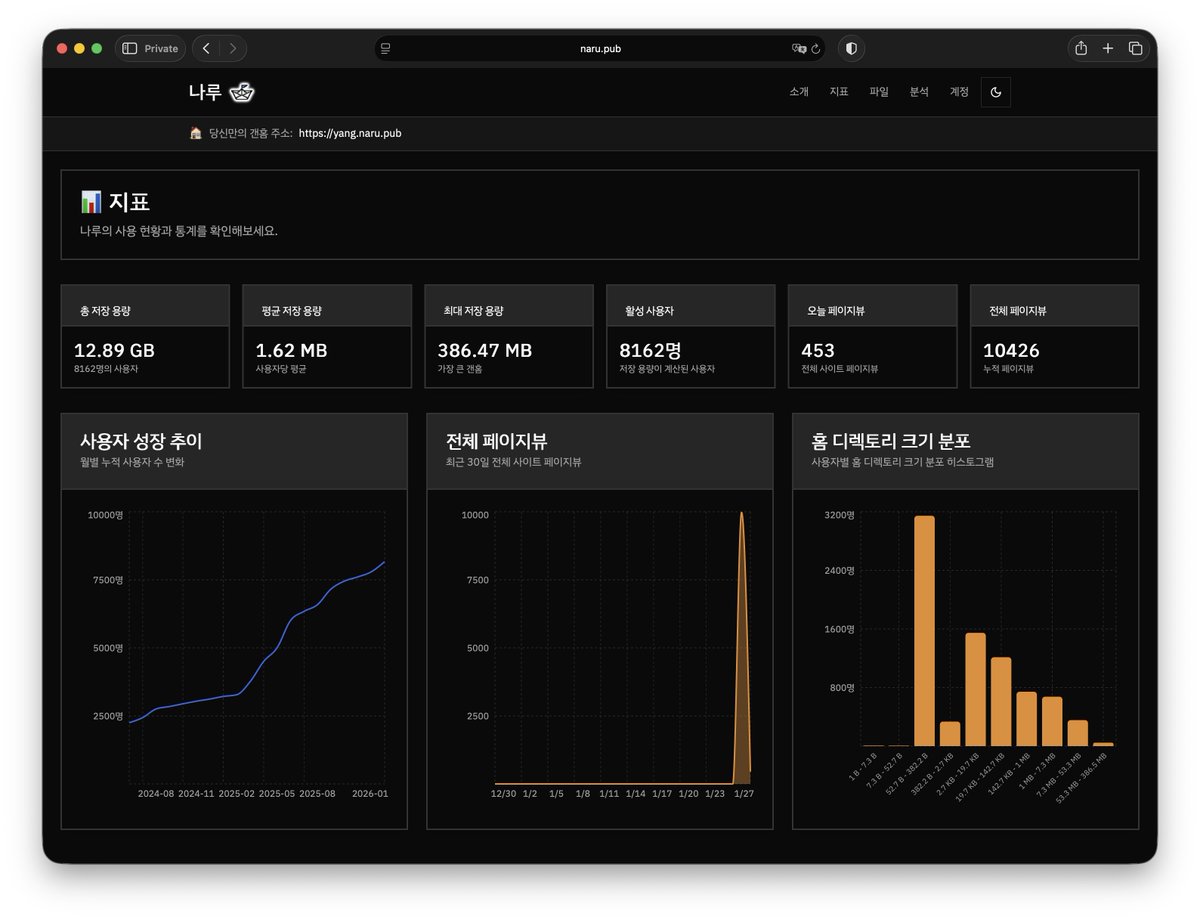
Task: Show tab overview icon
Action: coord(1135,48)
